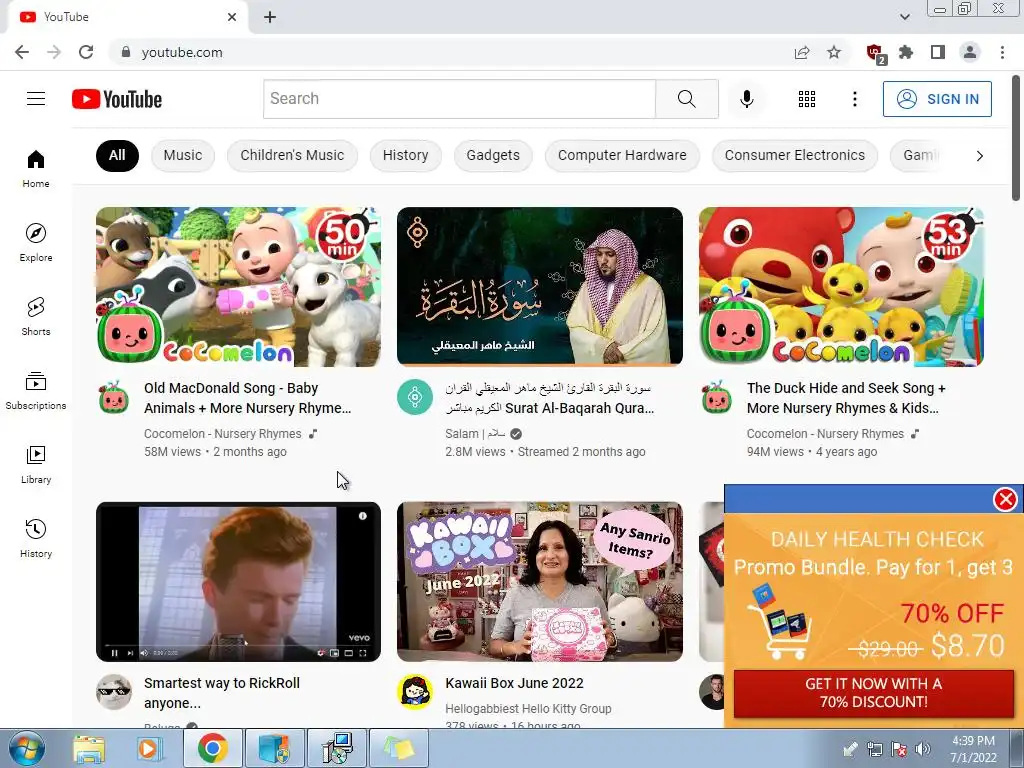1024x768 pixels.
Task: Open the Duck Hide and Seek Song title
Action: pos(846,398)
